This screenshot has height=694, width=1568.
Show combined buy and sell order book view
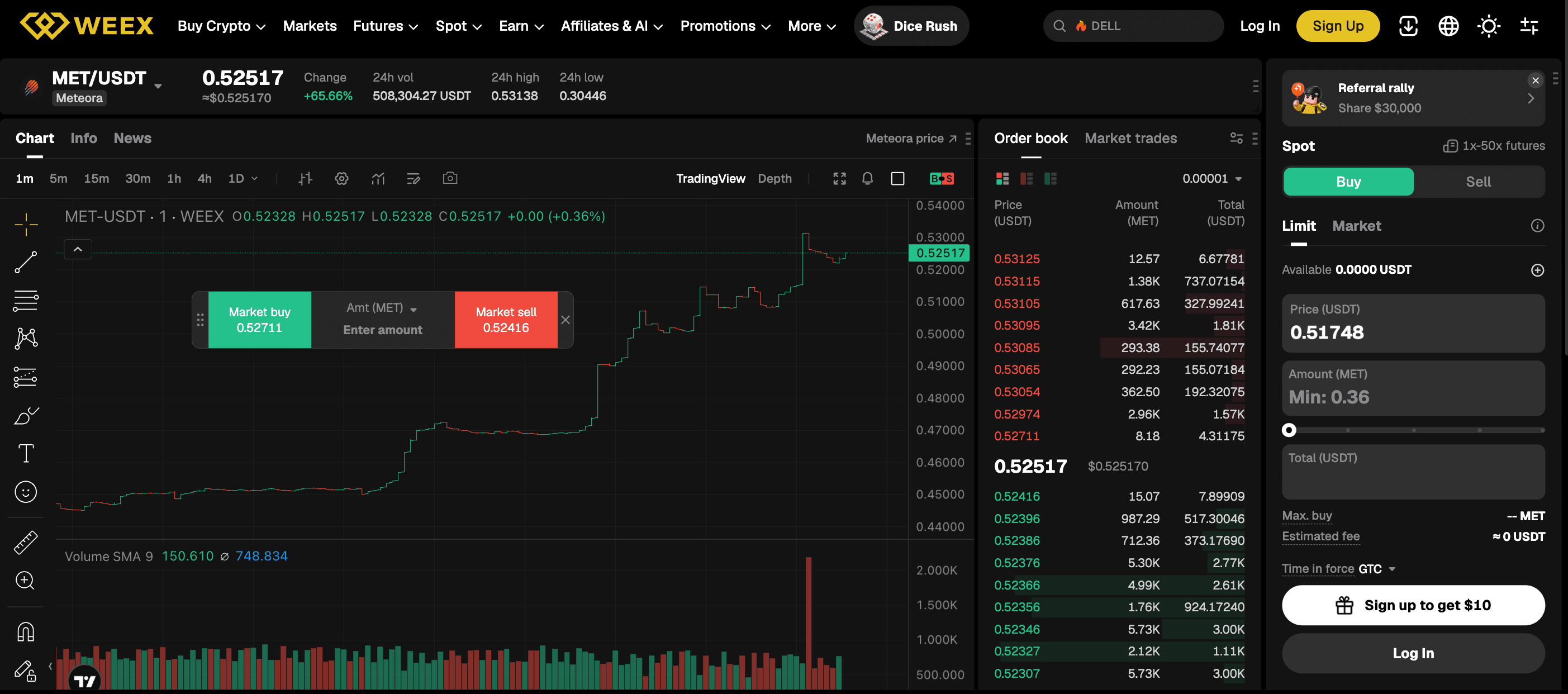(x=1002, y=178)
